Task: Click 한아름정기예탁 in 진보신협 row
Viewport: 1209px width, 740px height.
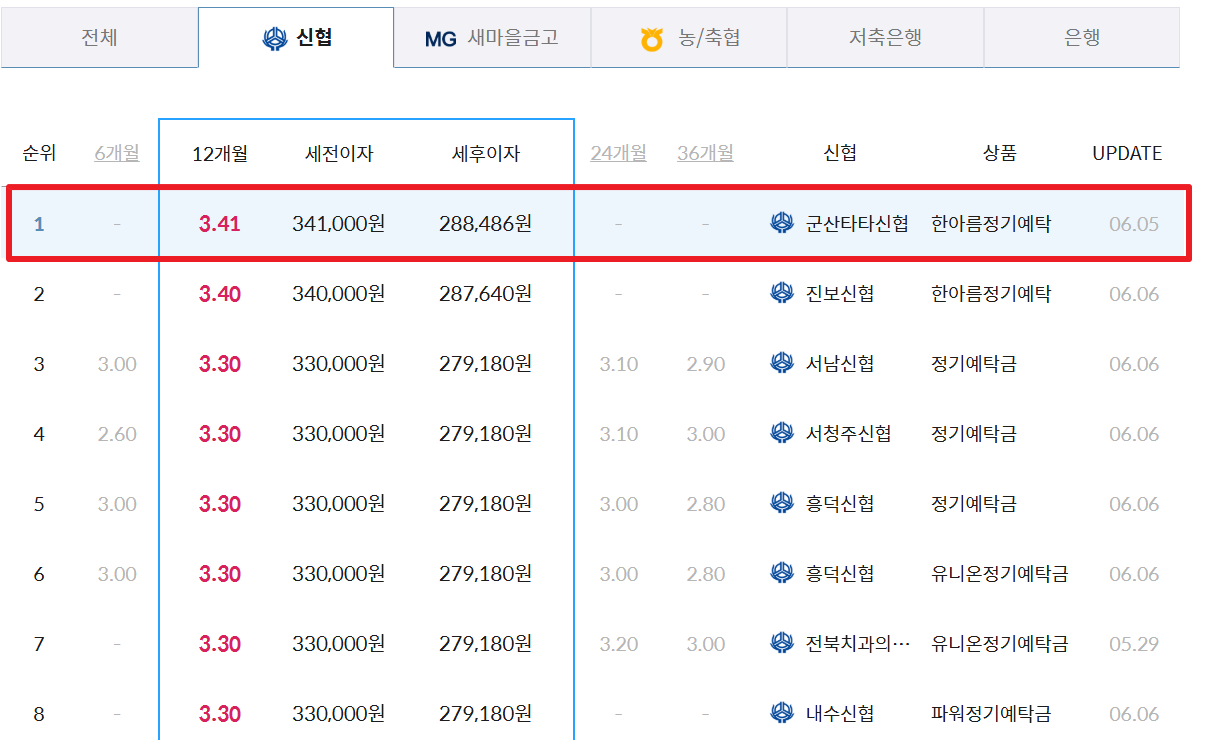Action: 990,293
